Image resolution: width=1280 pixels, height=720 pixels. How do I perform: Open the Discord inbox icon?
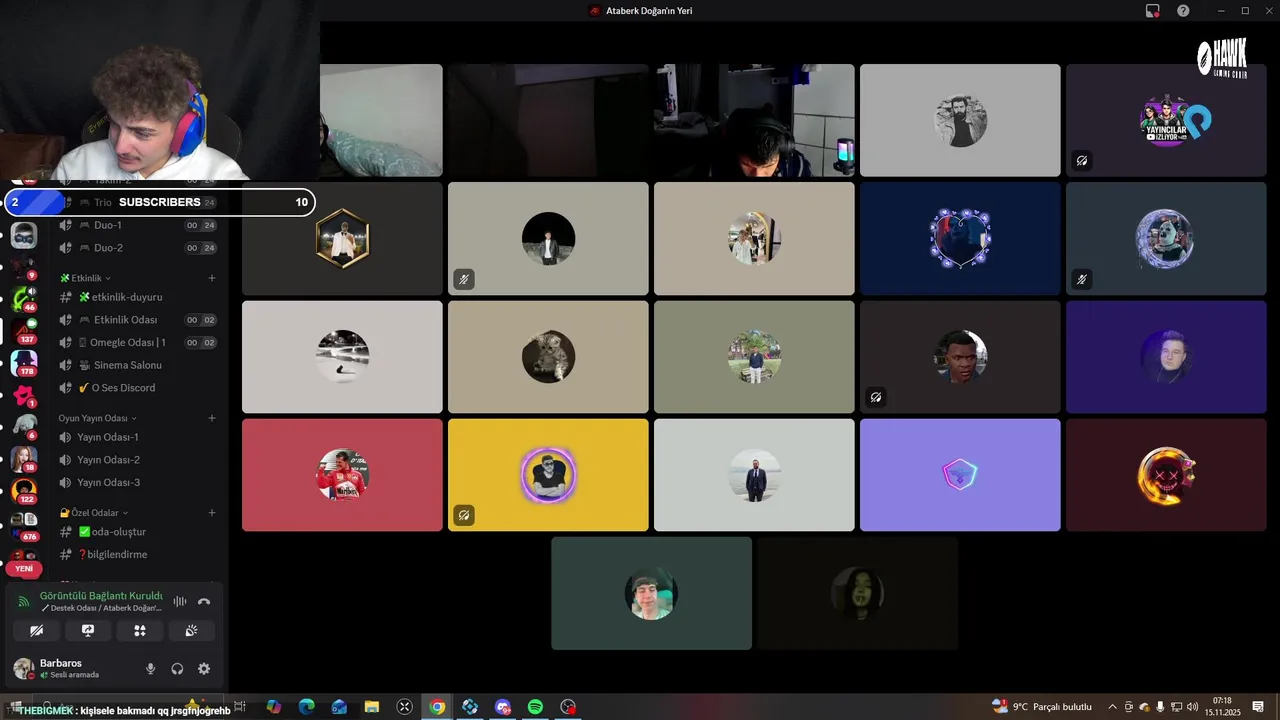pyautogui.click(x=1153, y=11)
